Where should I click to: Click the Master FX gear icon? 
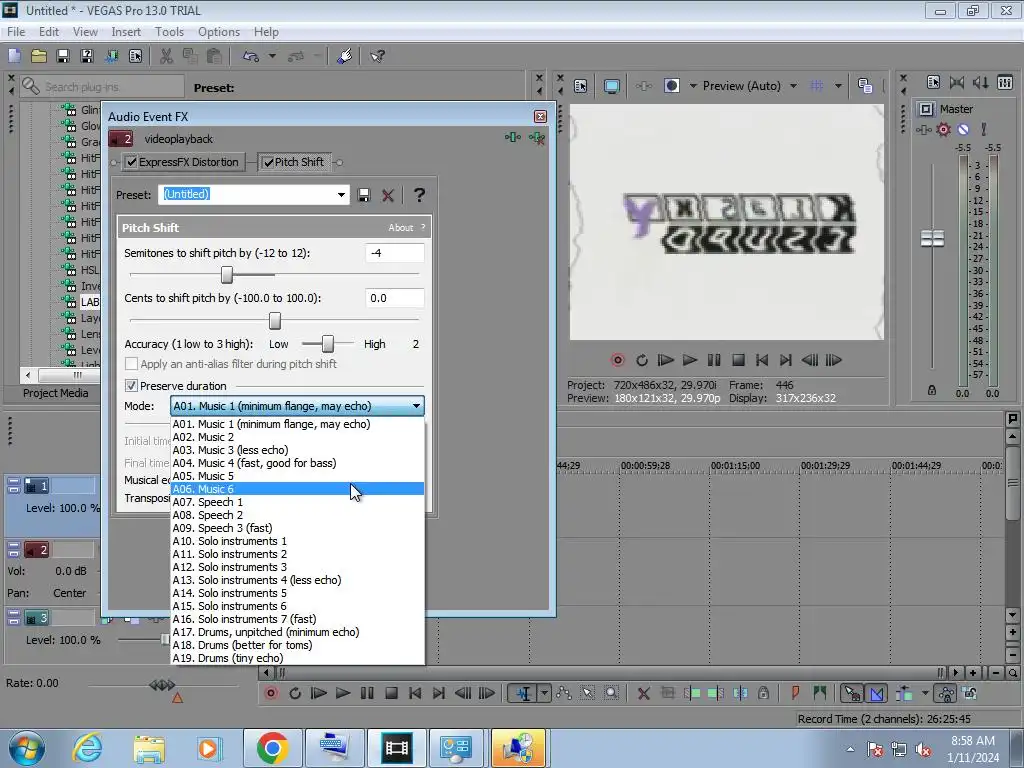point(943,129)
